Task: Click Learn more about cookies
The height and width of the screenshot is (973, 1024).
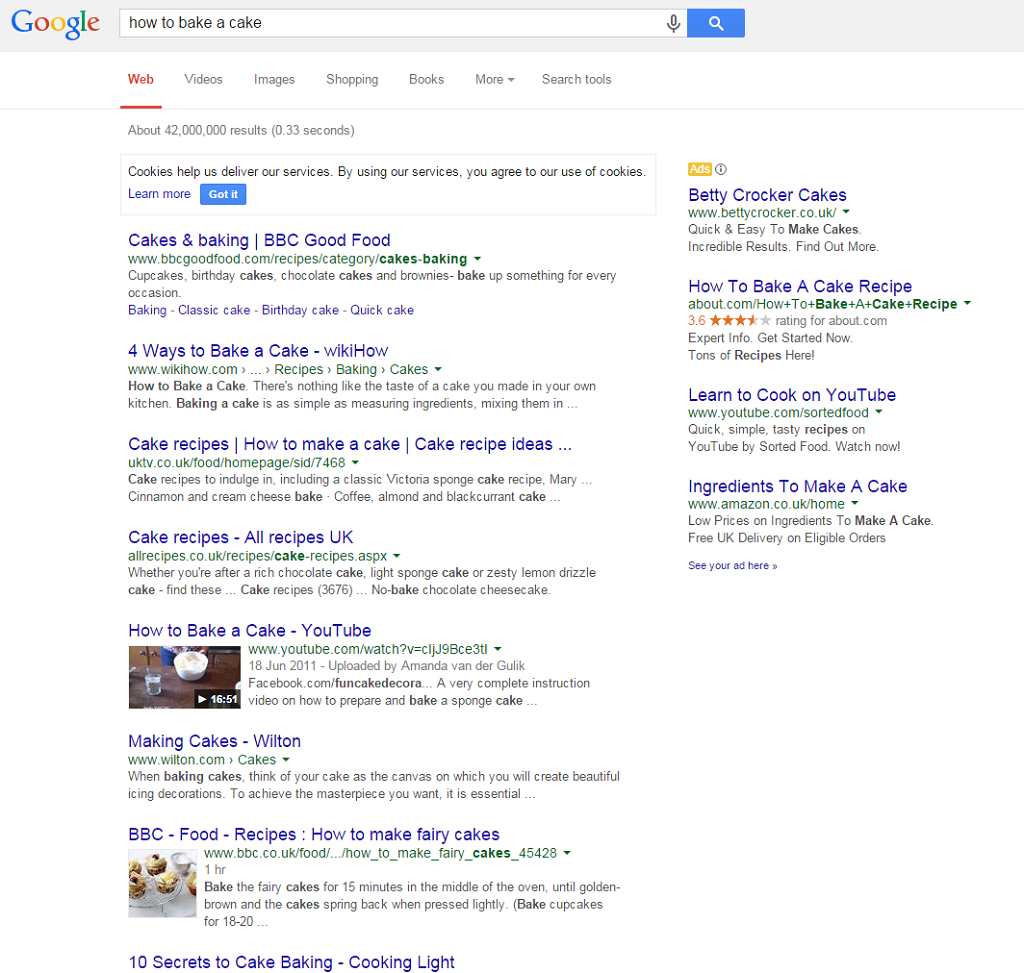Action: coord(159,194)
